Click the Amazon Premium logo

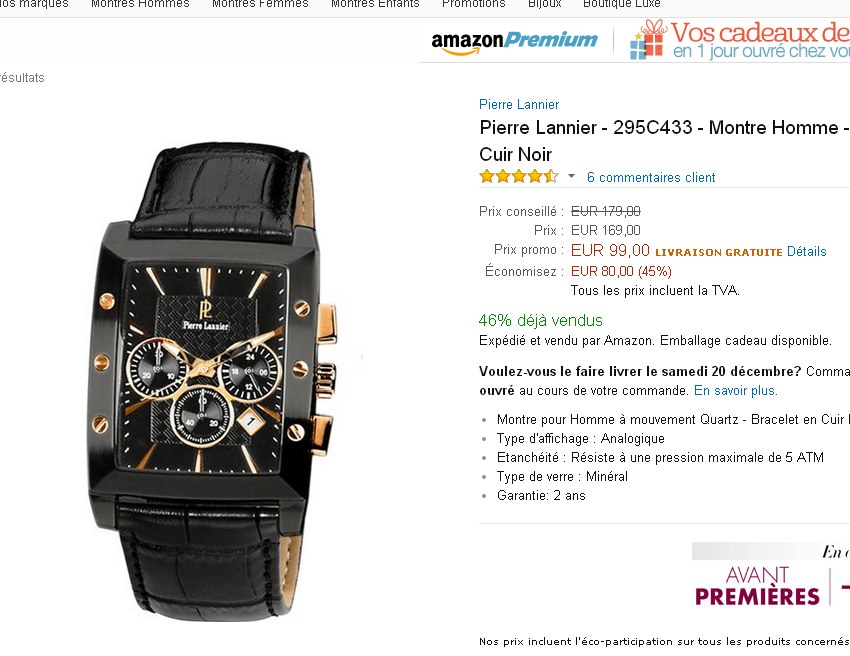point(514,42)
